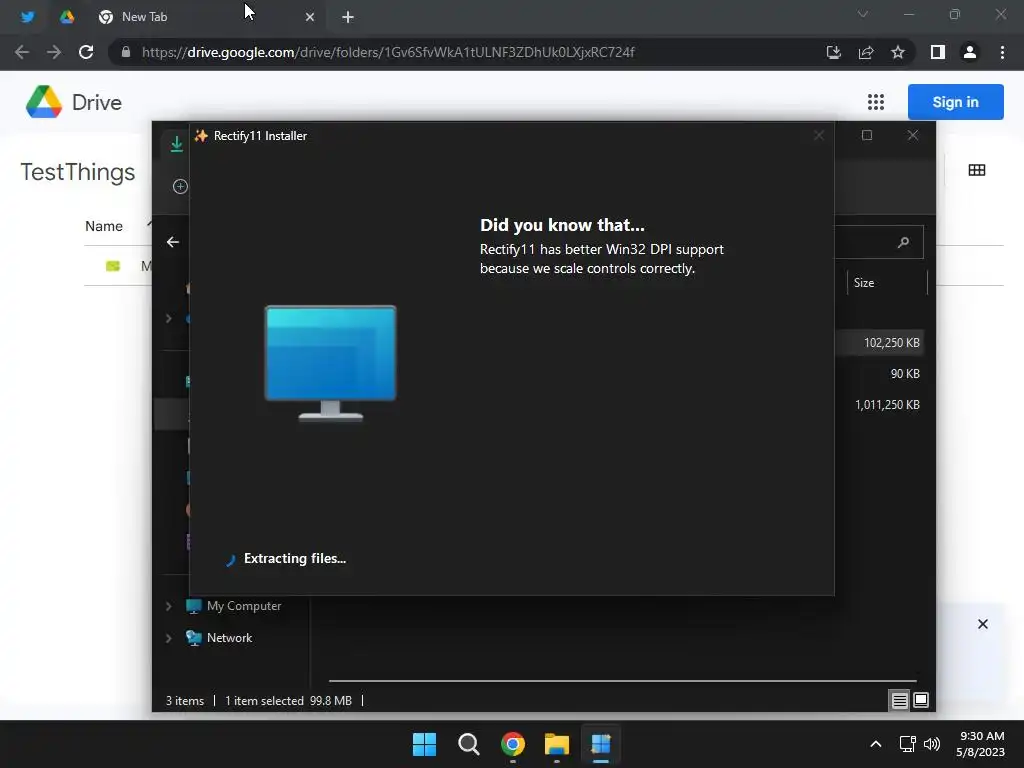Bookmark this page with the star
This screenshot has height=768, width=1024.
pos(898,52)
